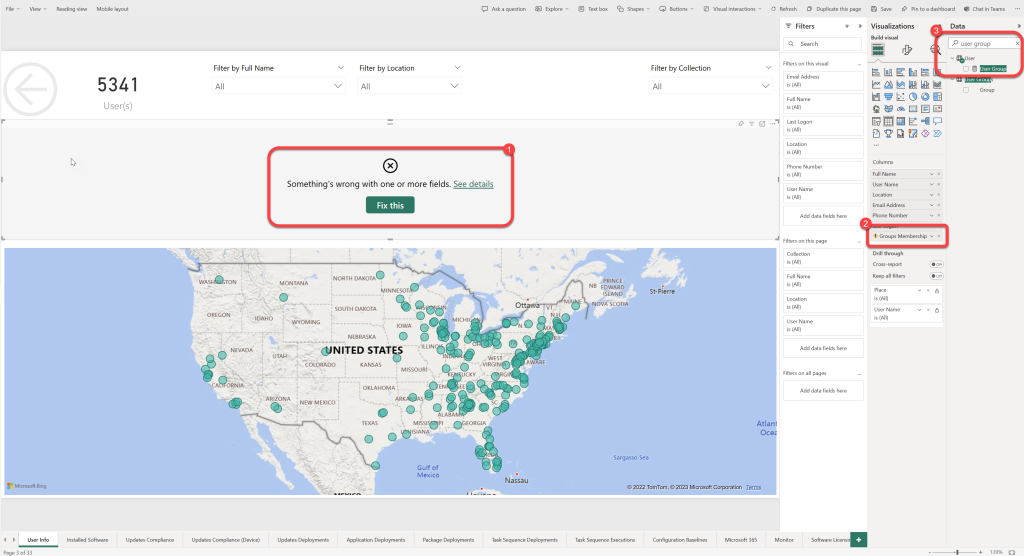Image resolution: width=1024 pixels, height=556 pixels.
Task: Open the File menu
Action: (10, 8)
